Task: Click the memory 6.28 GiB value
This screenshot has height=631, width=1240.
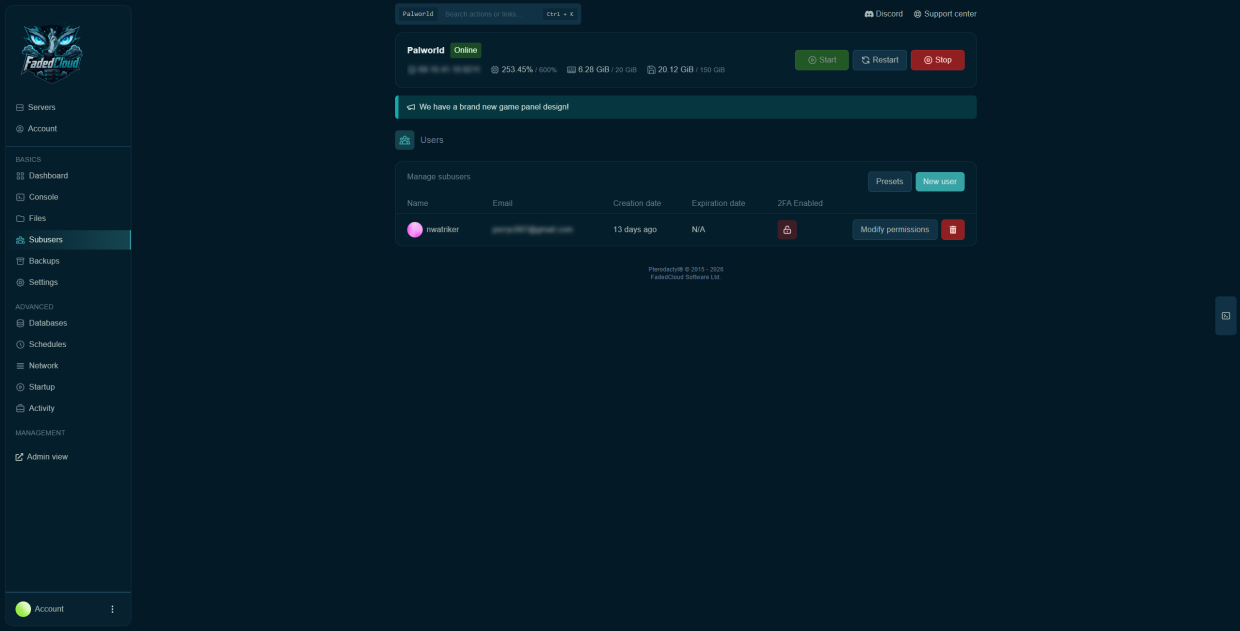Action: coord(594,70)
